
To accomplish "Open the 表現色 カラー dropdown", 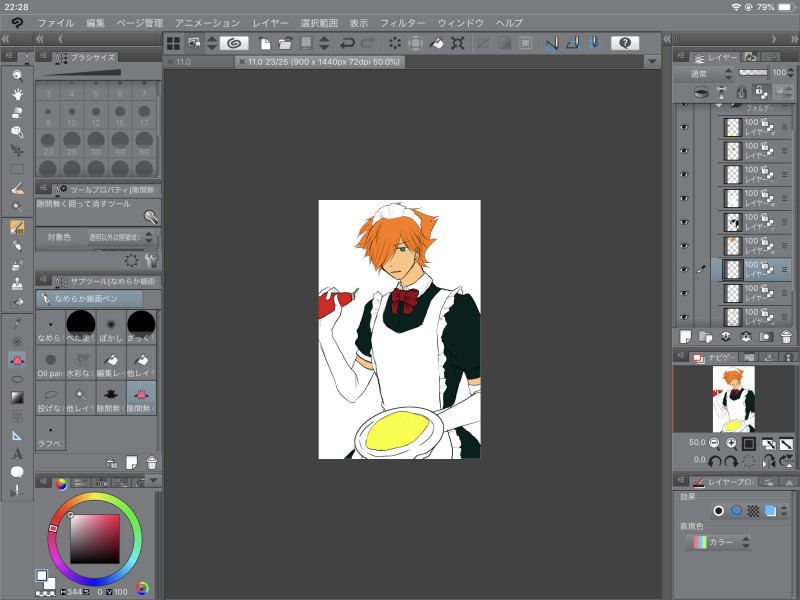I will click(719, 542).
